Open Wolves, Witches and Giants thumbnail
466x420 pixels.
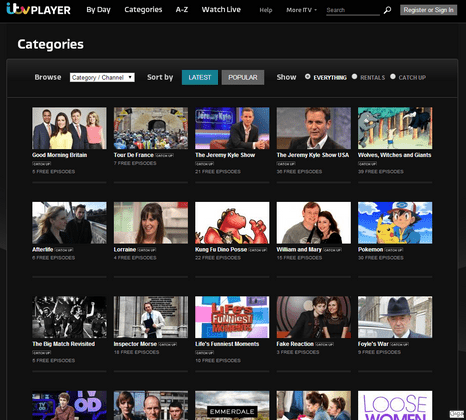[395, 128]
